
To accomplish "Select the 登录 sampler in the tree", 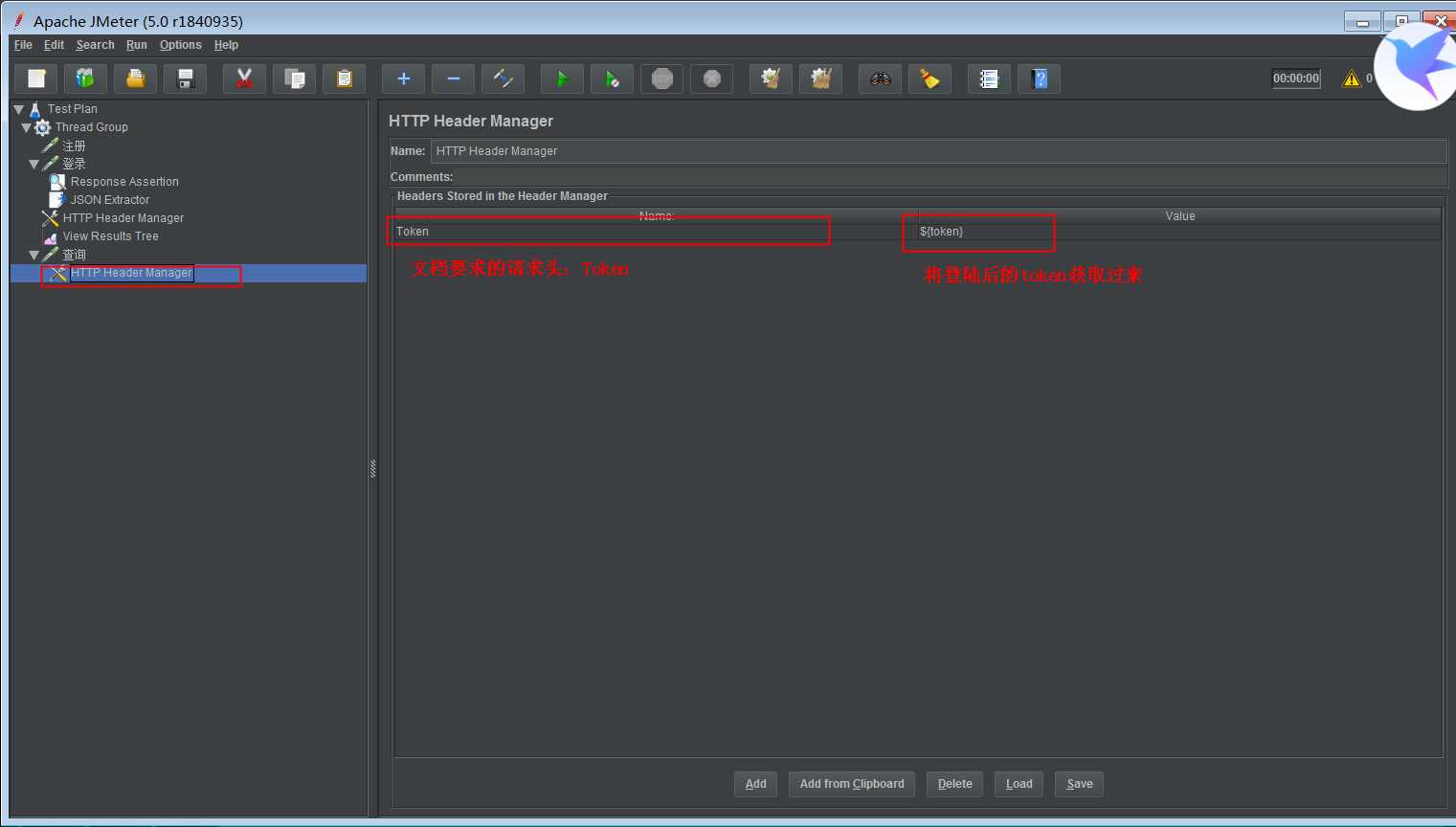I will click(74, 164).
